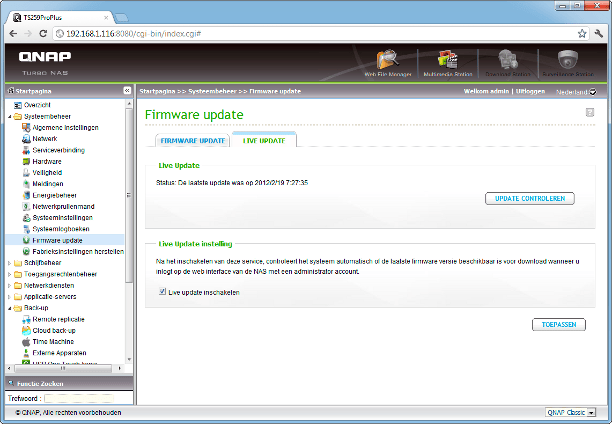This screenshot has height=424, width=612.
Task: Click the TOEPASSEN button
Action: pyautogui.click(x=559, y=324)
